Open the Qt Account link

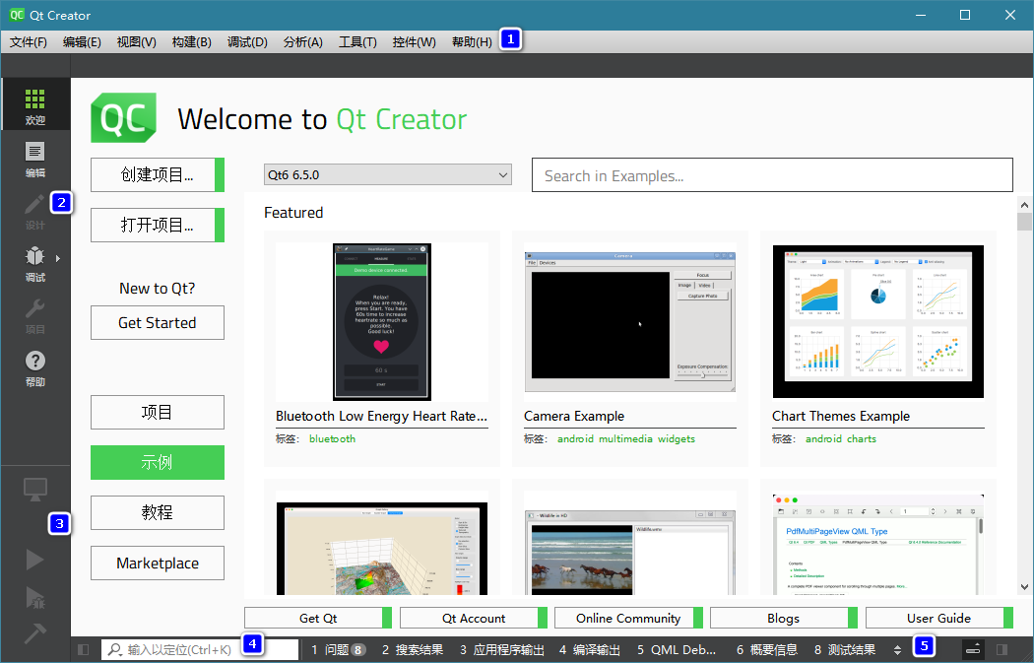[x=473, y=618]
